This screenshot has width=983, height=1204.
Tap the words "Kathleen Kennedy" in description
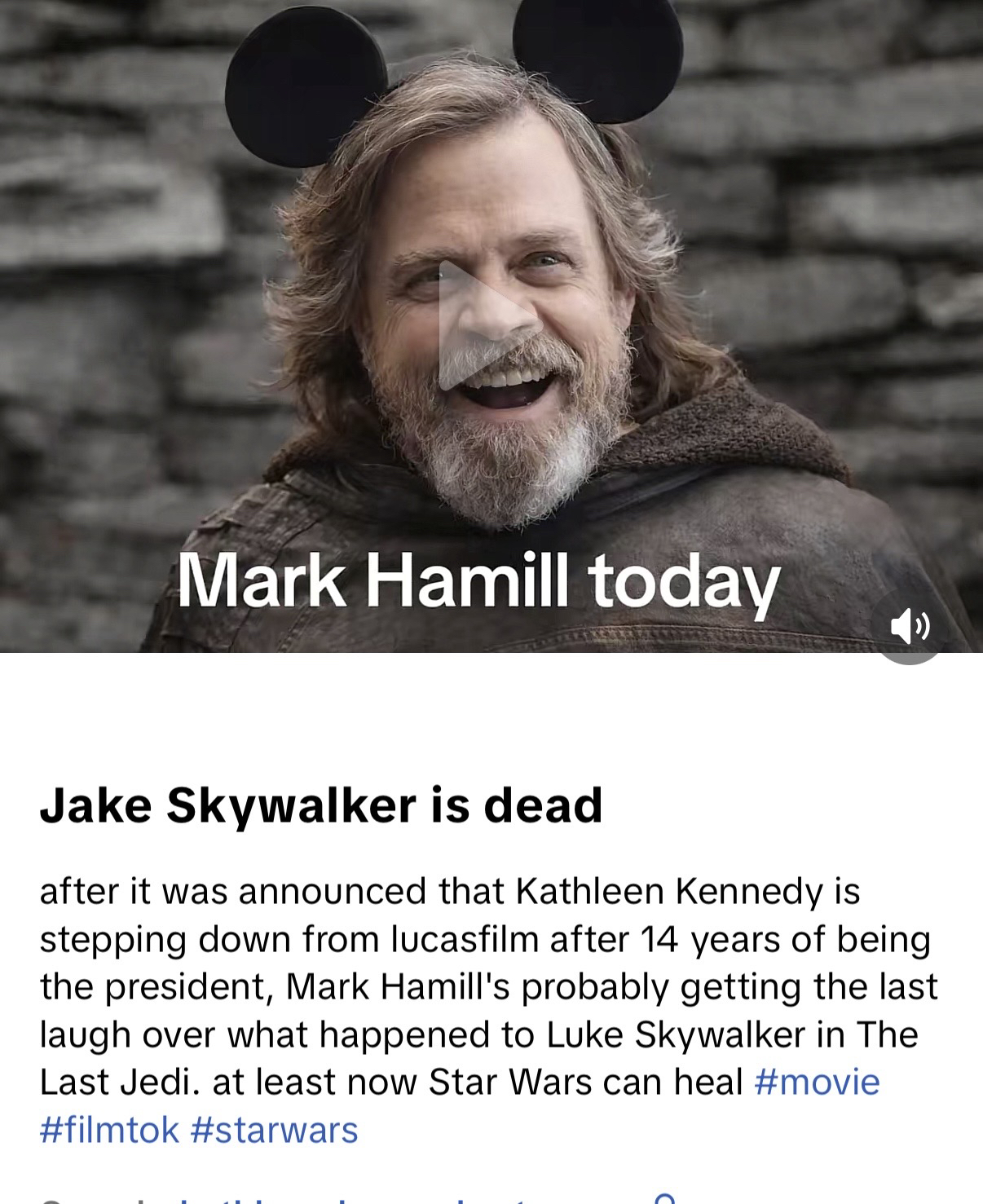point(670,892)
